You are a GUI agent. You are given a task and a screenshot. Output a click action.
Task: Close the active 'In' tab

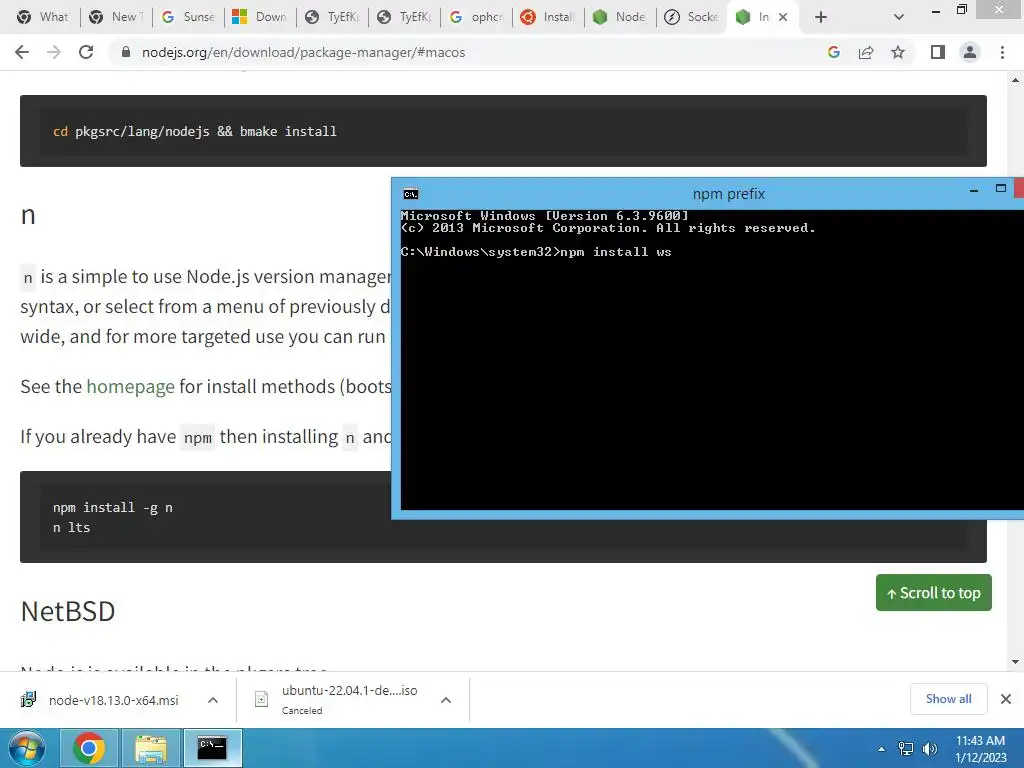coord(782,17)
